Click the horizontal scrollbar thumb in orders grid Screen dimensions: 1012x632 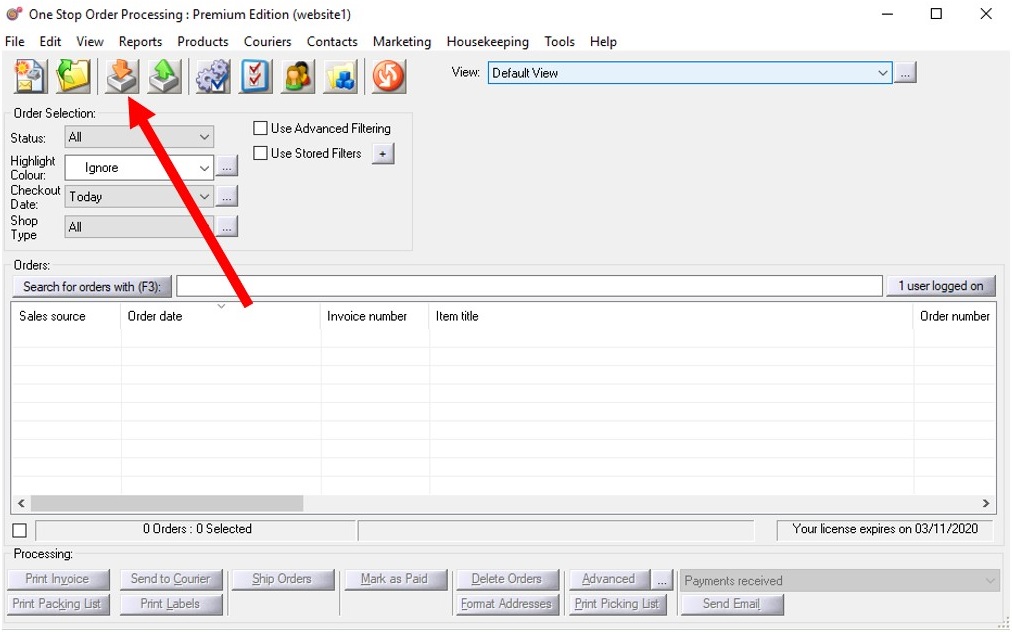[167, 503]
